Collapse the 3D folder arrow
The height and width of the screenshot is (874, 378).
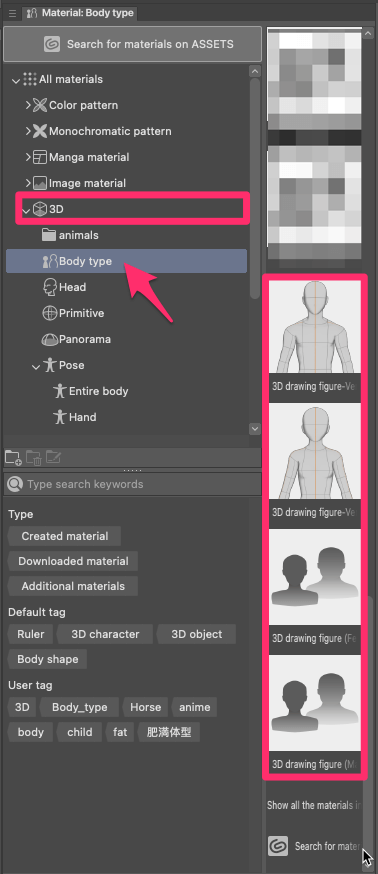pyautogui.click(x=26, y=210)
